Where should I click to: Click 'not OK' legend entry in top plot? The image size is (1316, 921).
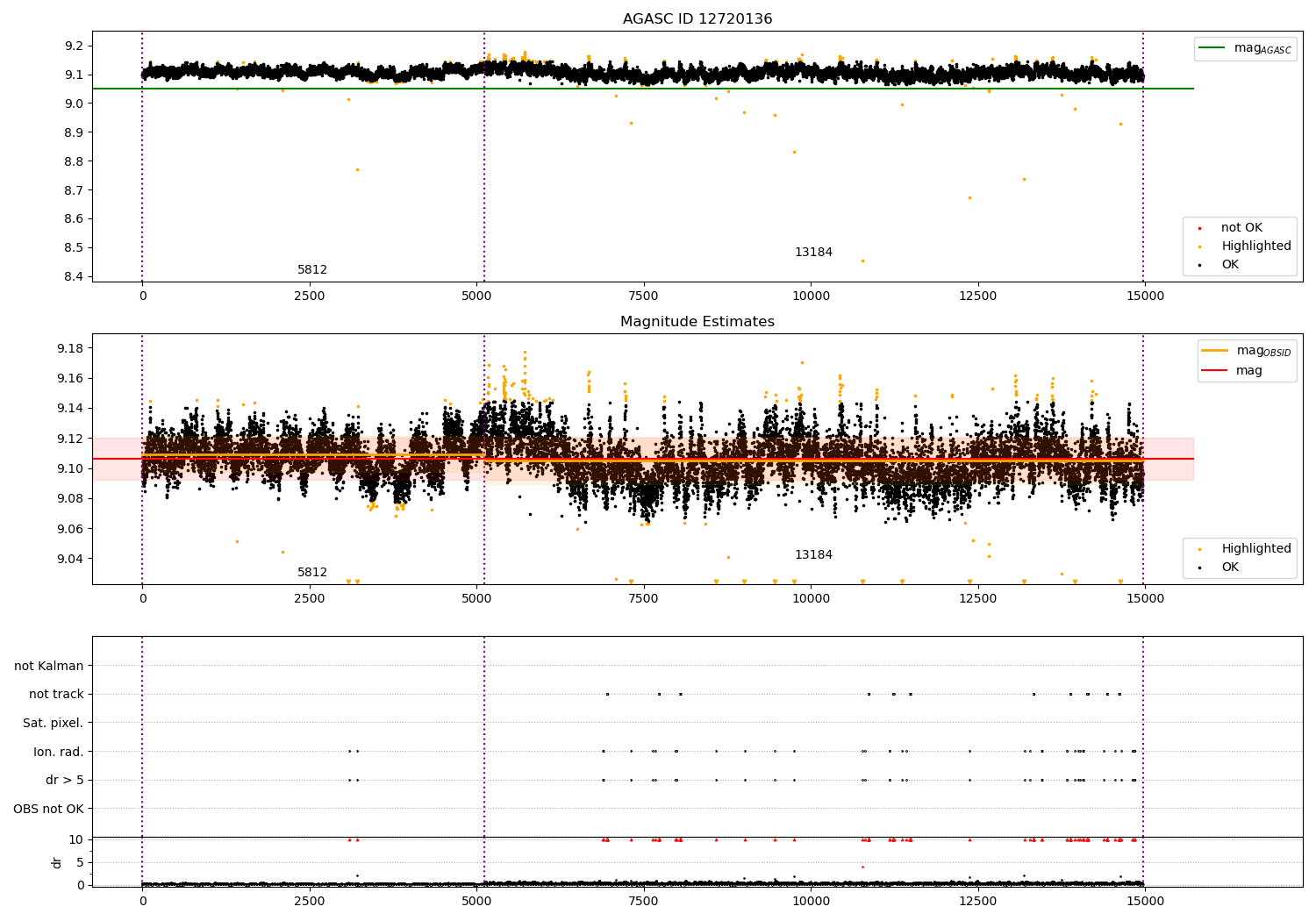point(1232,228)
